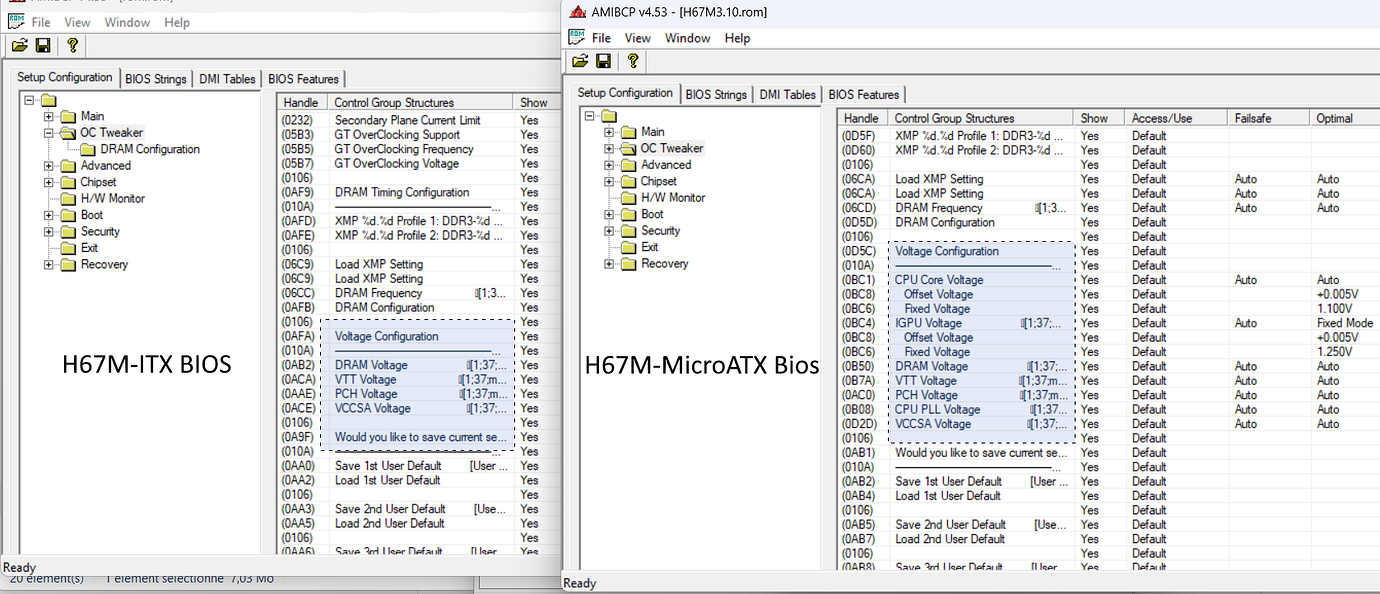Select CPU PLL Voltage row in right window
The height and width of the screenshot is (594, 1380).
click(937, 409)
